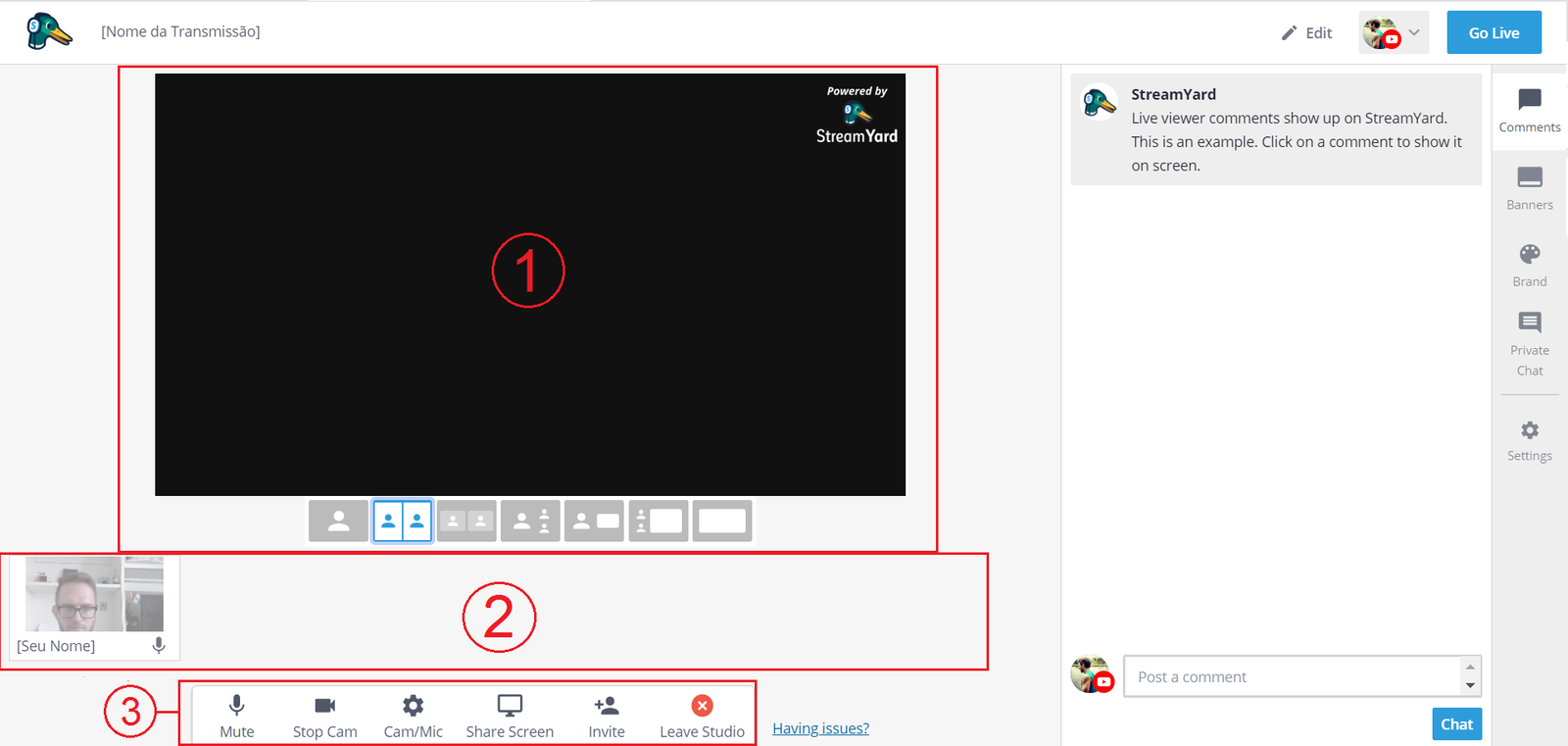Click the StreamYard example comment
The height and width of the screenshot is (746, 1568).
(x=1276, y=129)
